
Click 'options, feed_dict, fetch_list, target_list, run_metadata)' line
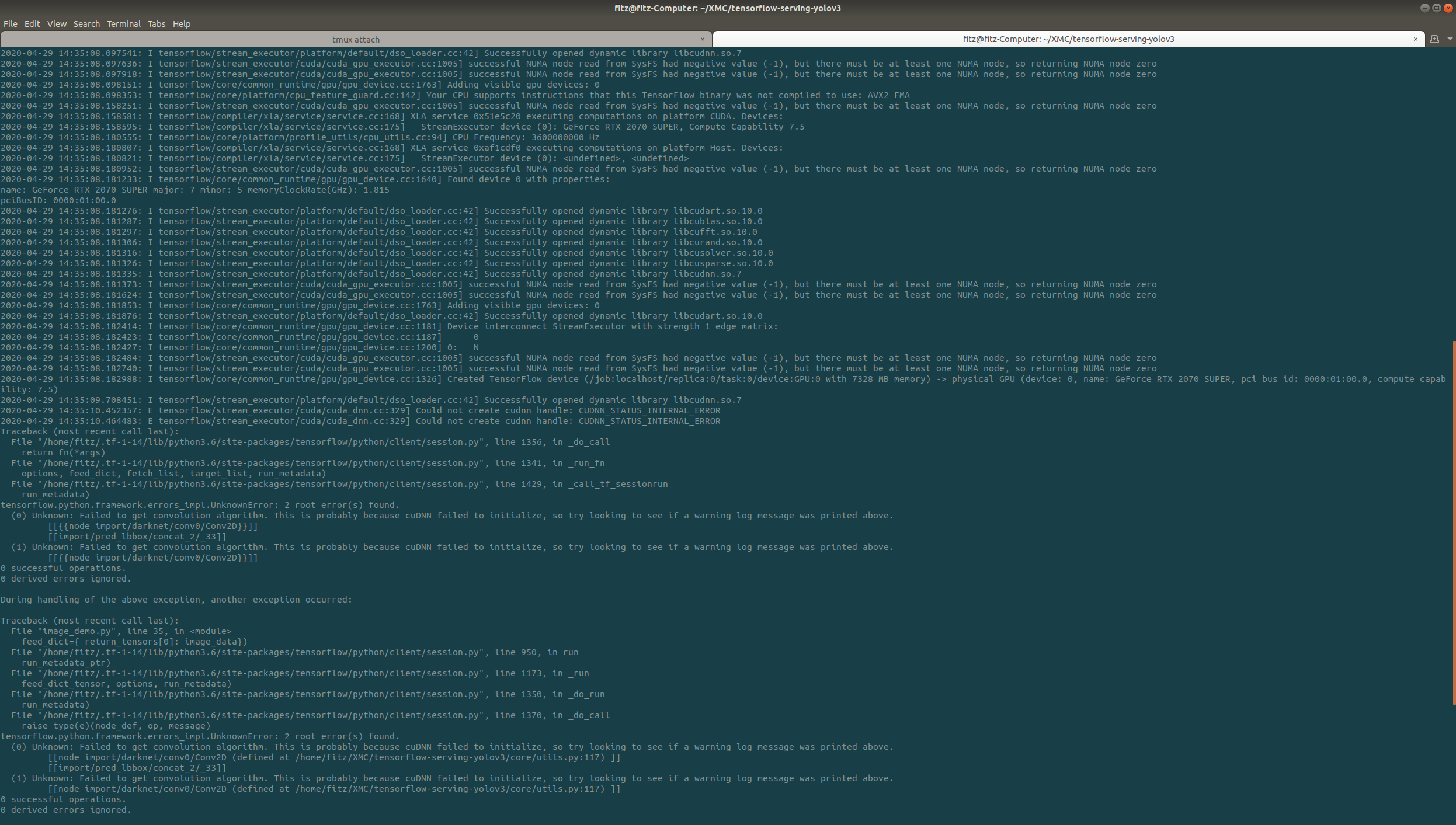pyautogui.click(x=174, y=474)
